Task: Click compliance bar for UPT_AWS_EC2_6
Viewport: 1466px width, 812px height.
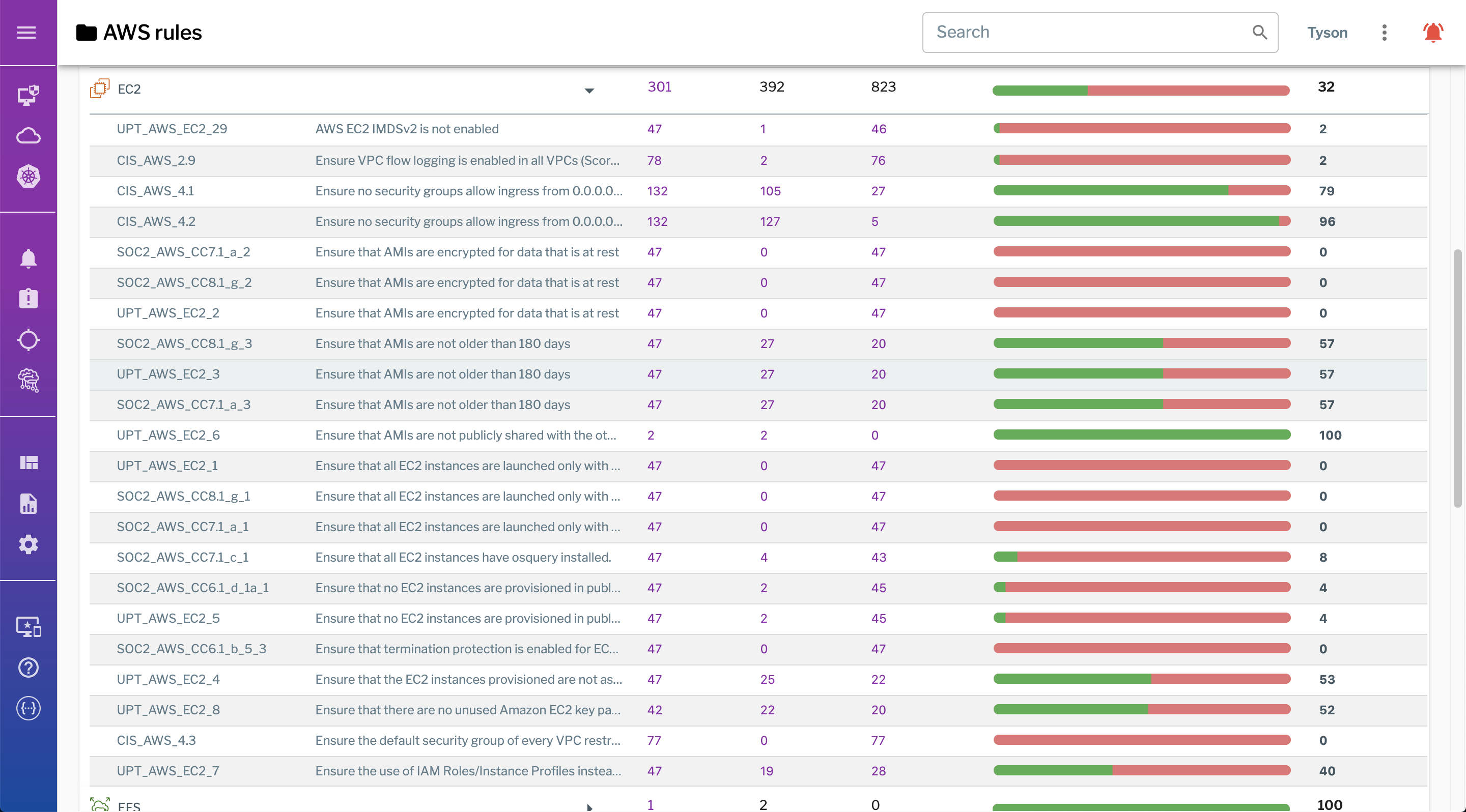Action: click(x=1141, y=434)
